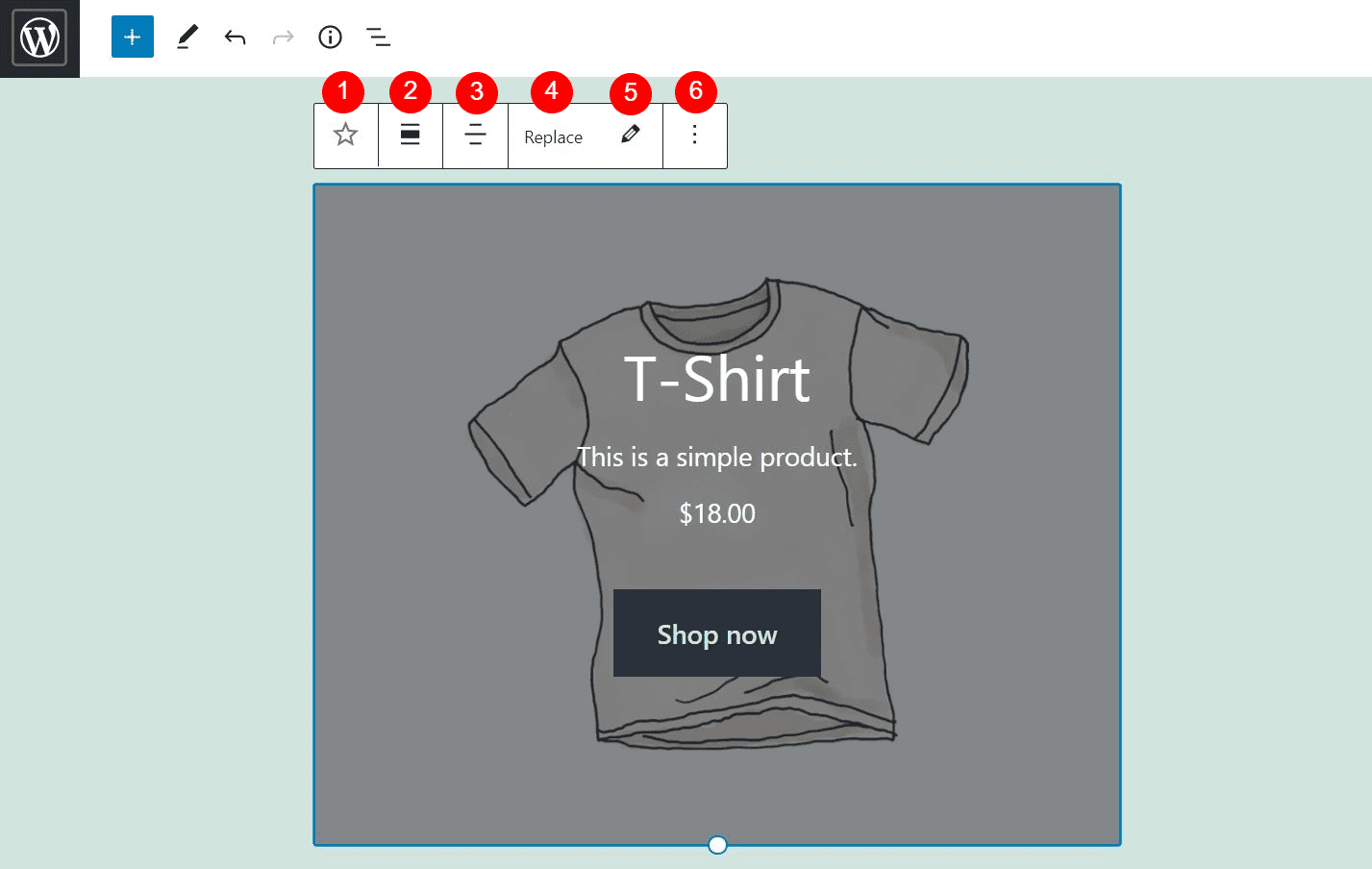Click Replace to swap the cover image
Viewport: 1372px width, 869px height.
552,136
